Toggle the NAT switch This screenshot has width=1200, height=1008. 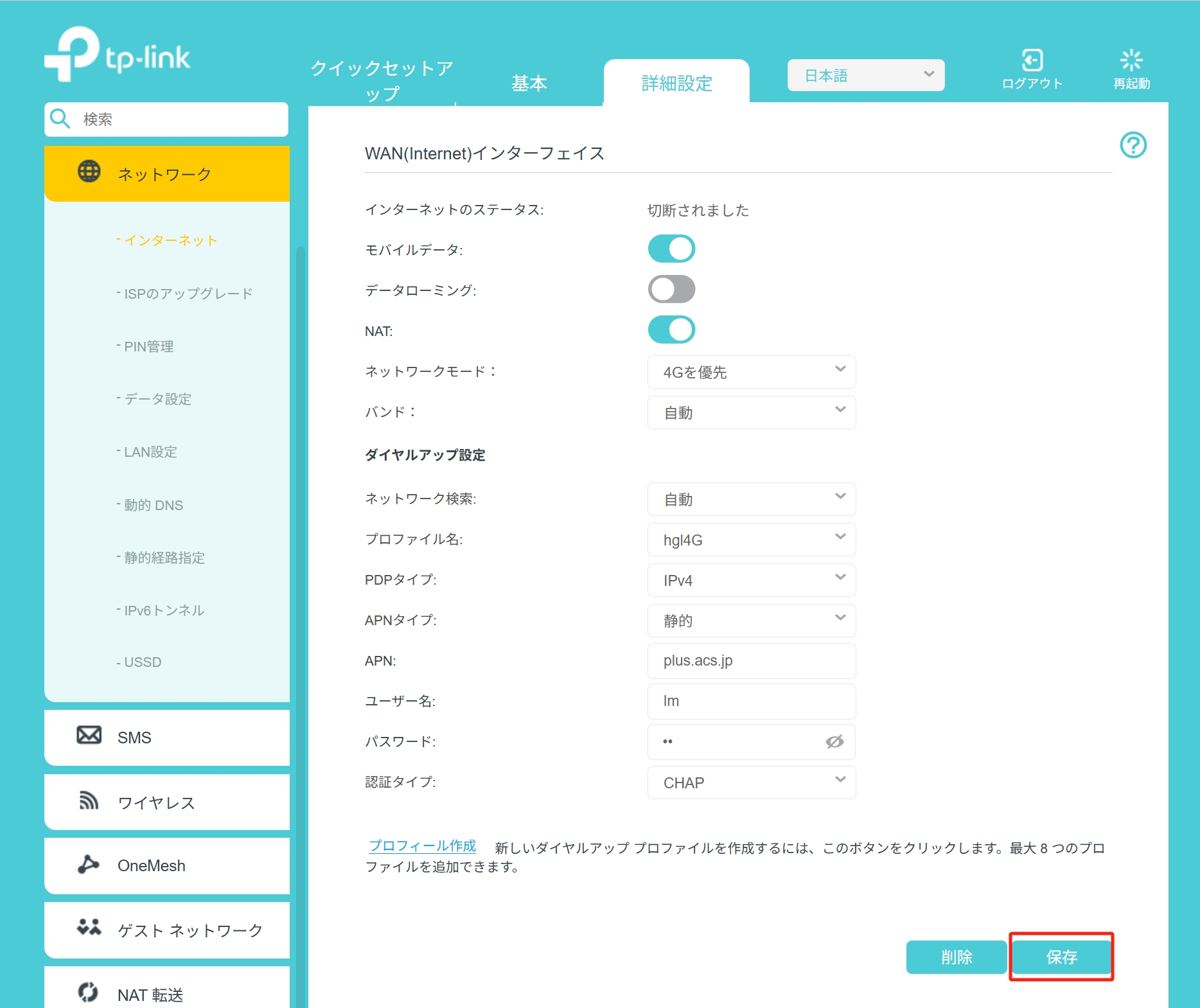671,330
